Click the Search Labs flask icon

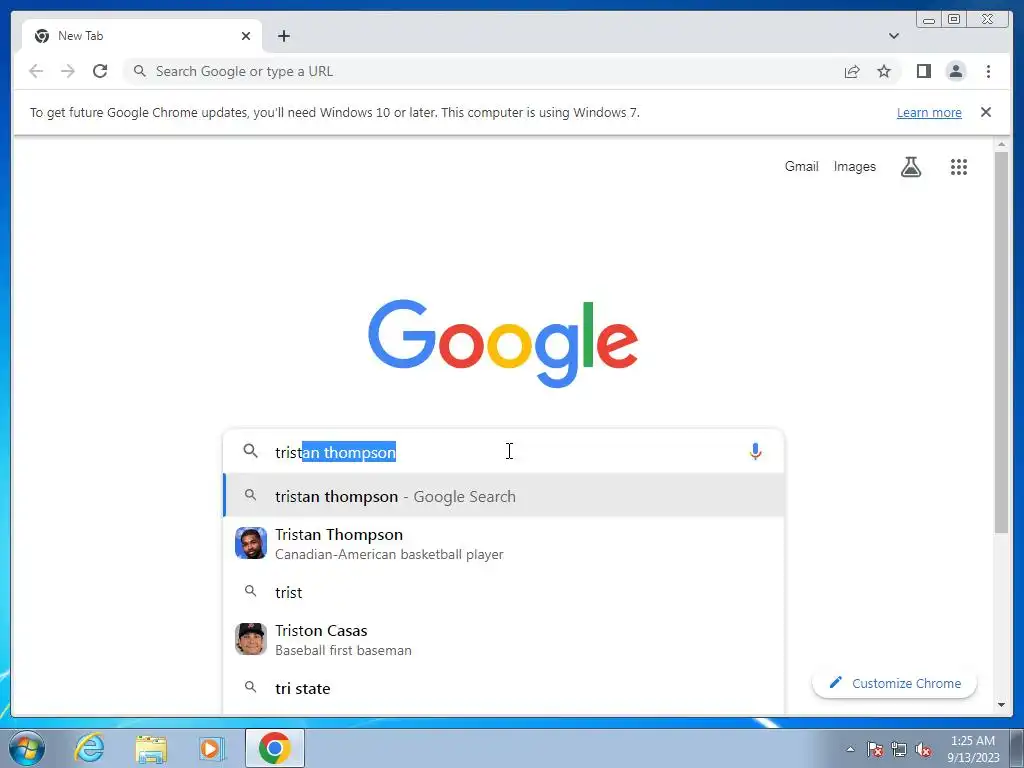tap(911, 167)
